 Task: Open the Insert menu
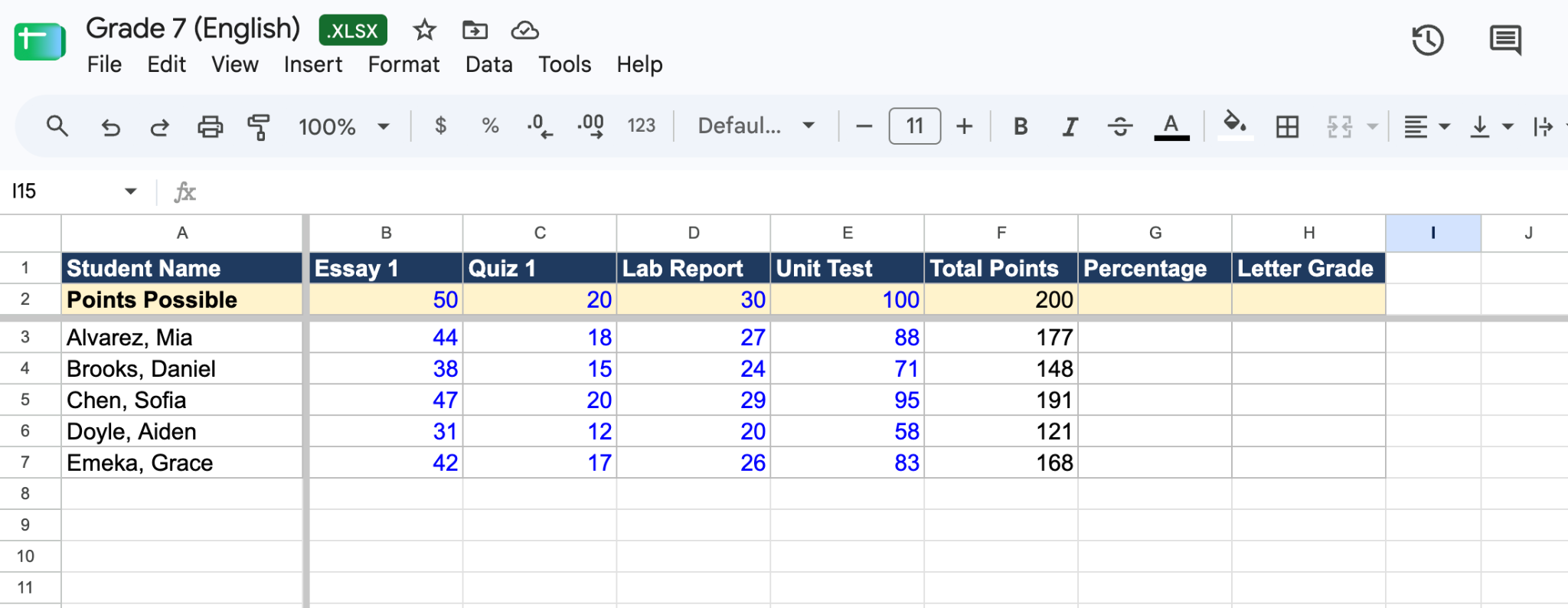tap(313, 64)
